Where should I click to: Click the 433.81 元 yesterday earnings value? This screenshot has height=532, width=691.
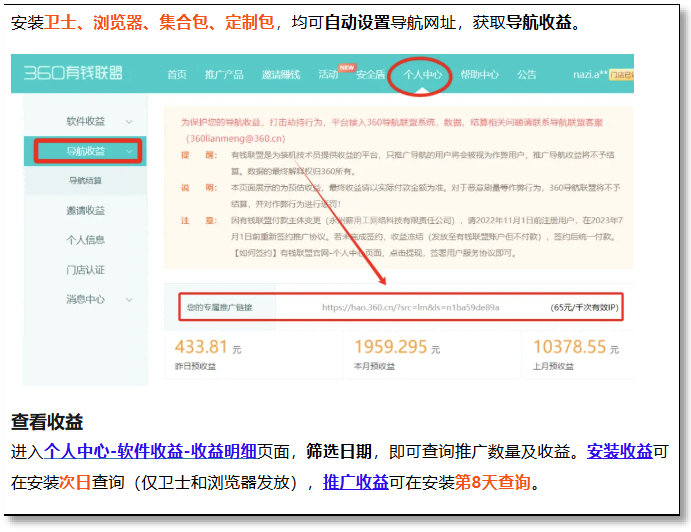pyautogui.click(x=208, y=347)
